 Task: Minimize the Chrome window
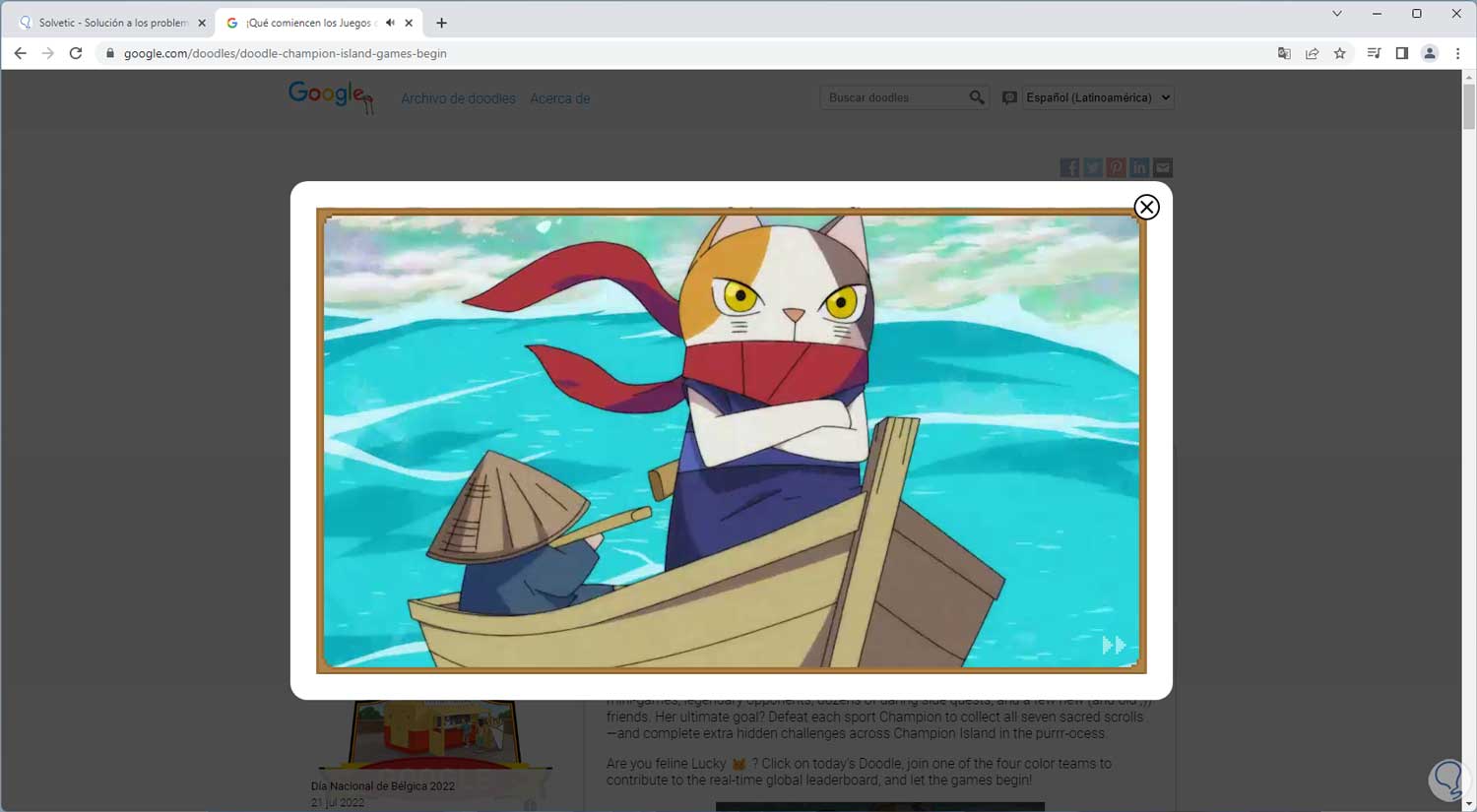point(1377,14)
